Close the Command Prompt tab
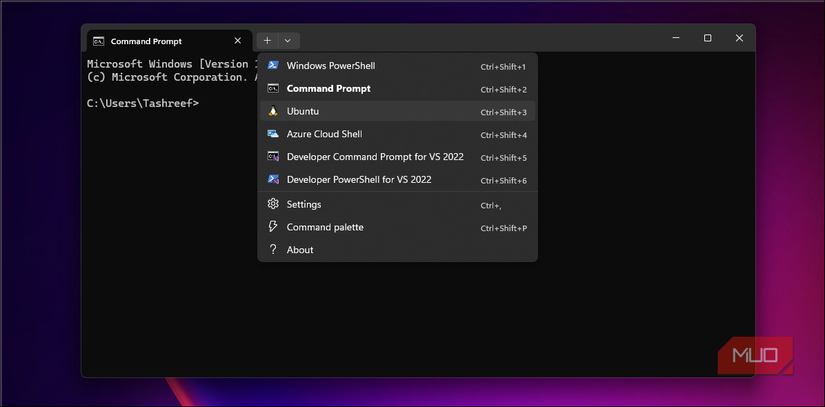 [x=237, y=41]
